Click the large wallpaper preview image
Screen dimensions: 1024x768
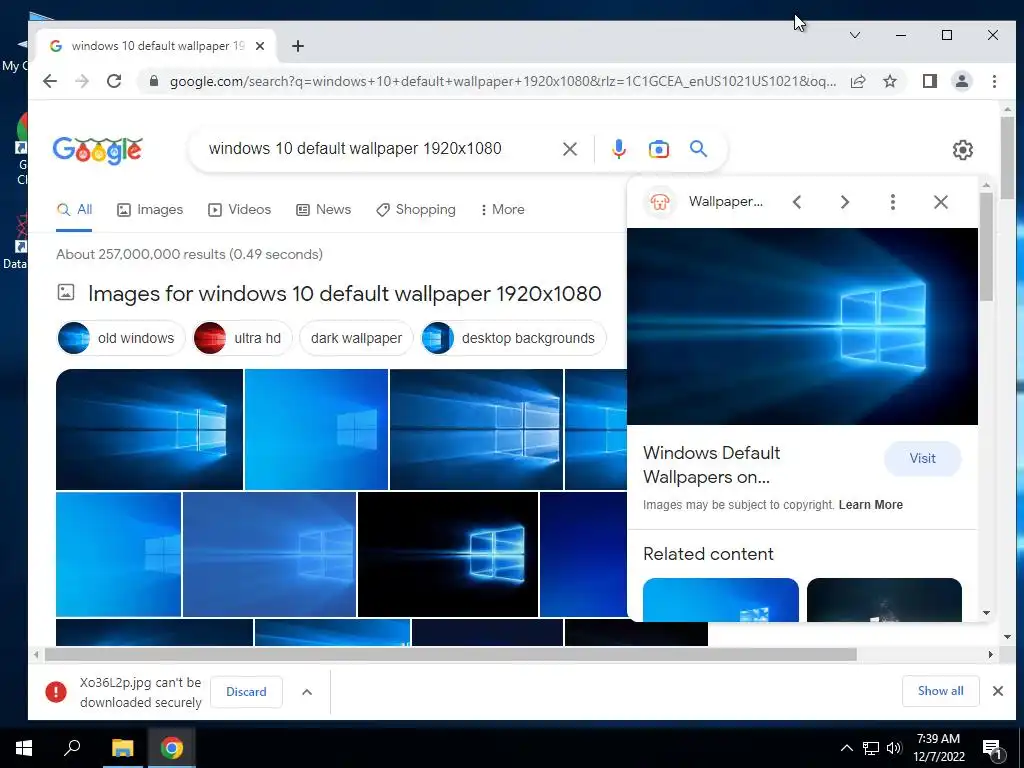point(802,327)
